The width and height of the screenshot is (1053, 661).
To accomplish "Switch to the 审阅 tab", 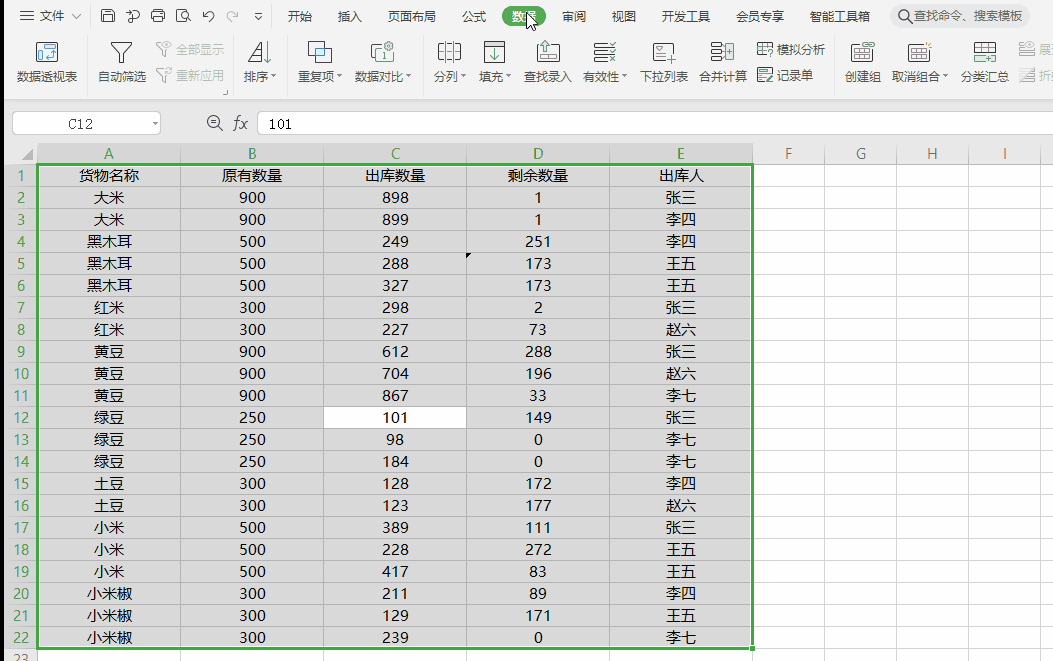I will coord(574,16).
